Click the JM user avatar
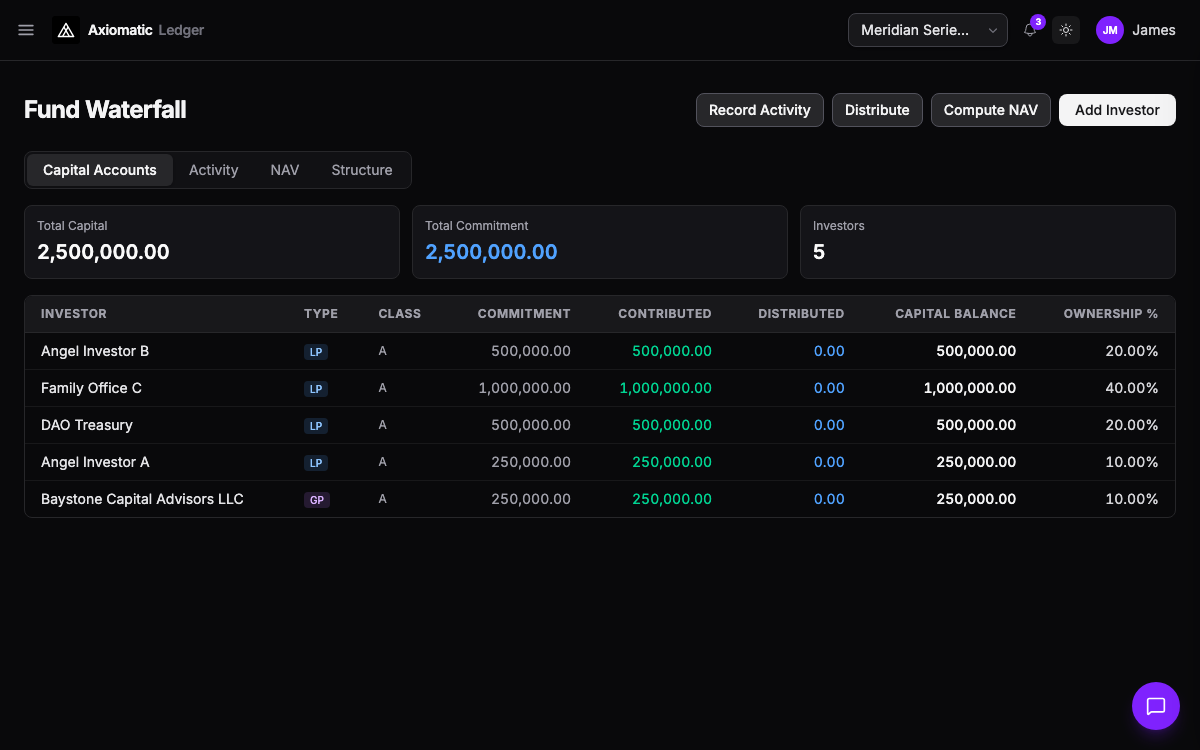The width and height of the screenshot is (1200, 750). (x=1110, y=30)
